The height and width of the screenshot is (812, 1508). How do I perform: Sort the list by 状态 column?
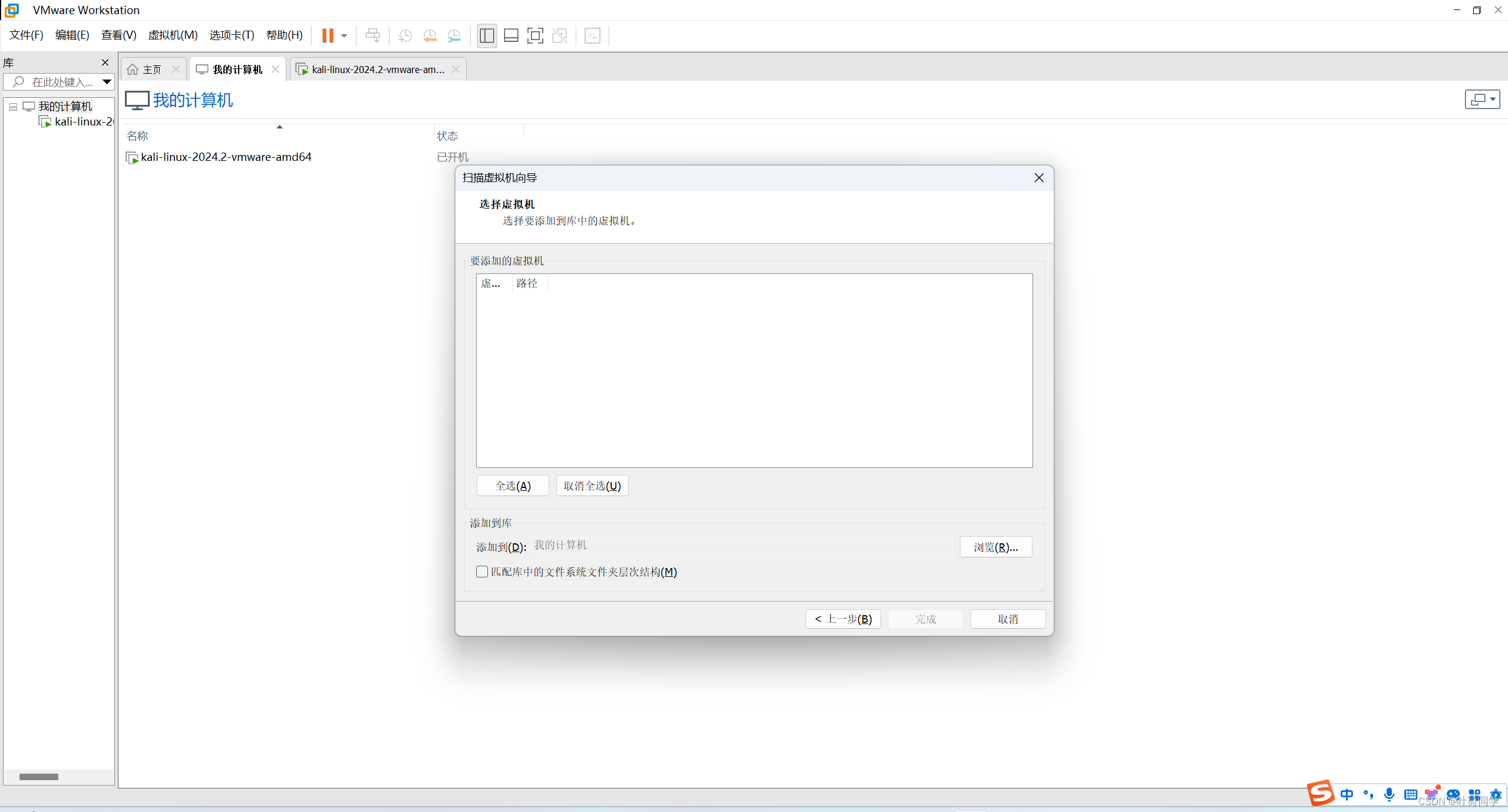click(x=447, y=136)
